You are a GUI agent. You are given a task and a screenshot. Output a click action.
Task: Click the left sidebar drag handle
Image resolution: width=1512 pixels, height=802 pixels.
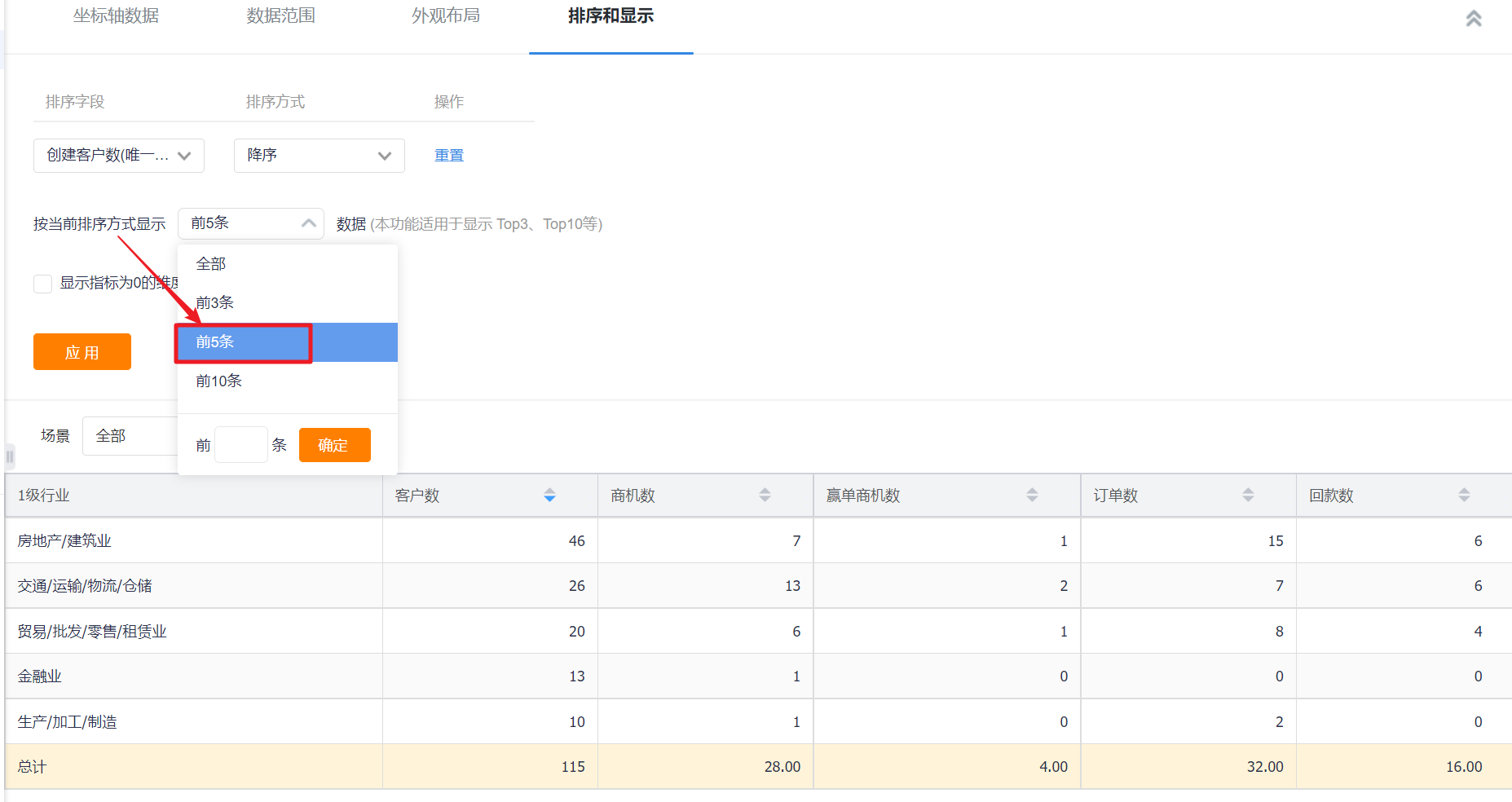coord(9,456)
